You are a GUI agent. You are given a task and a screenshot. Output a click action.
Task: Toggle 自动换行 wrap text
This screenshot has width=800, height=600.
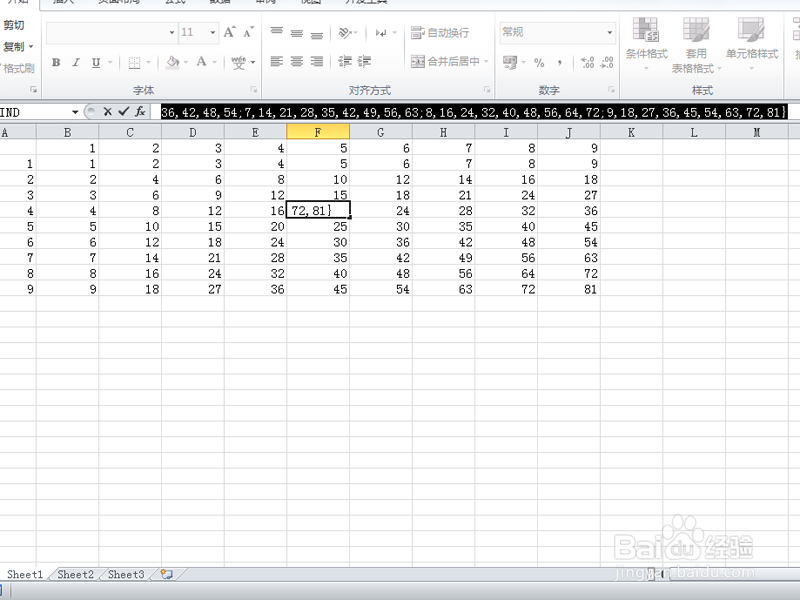[x=440, y=32]
